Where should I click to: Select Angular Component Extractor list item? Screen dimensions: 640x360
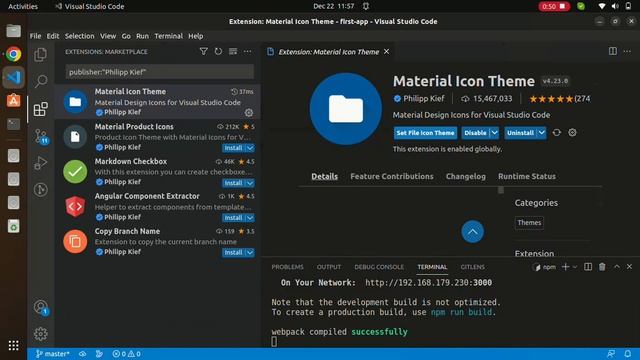click(158, 207)
